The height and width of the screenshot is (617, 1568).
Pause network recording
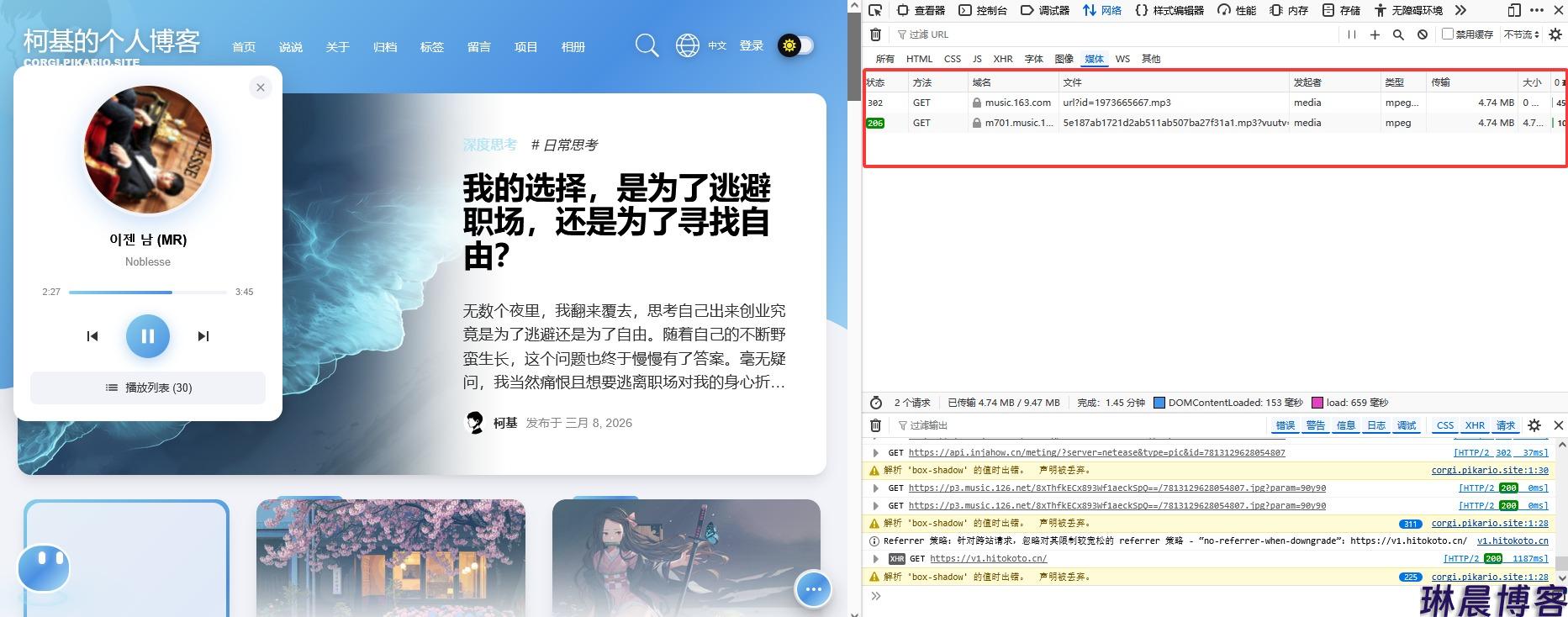pyautogui.click(x=1352, y=34)
